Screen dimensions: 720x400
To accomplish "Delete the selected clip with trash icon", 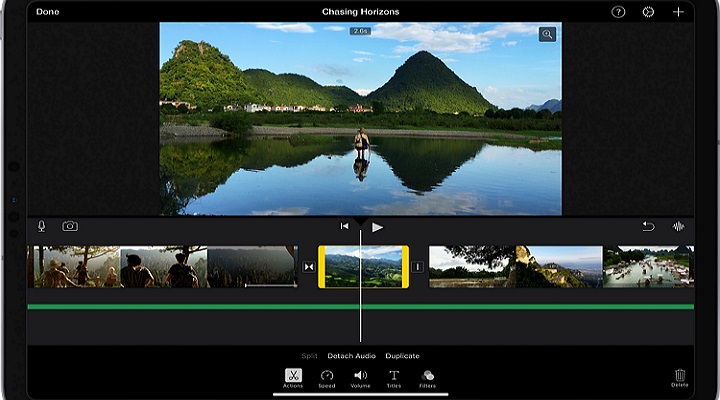I will [680, 378].
